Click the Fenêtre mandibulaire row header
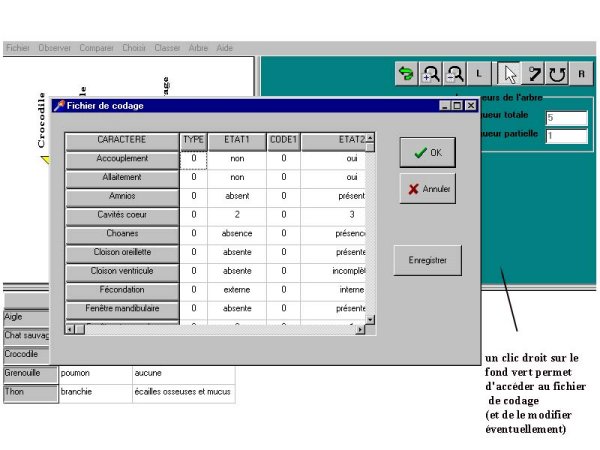Viewport: 600px width, 450px height. point(122,309)
